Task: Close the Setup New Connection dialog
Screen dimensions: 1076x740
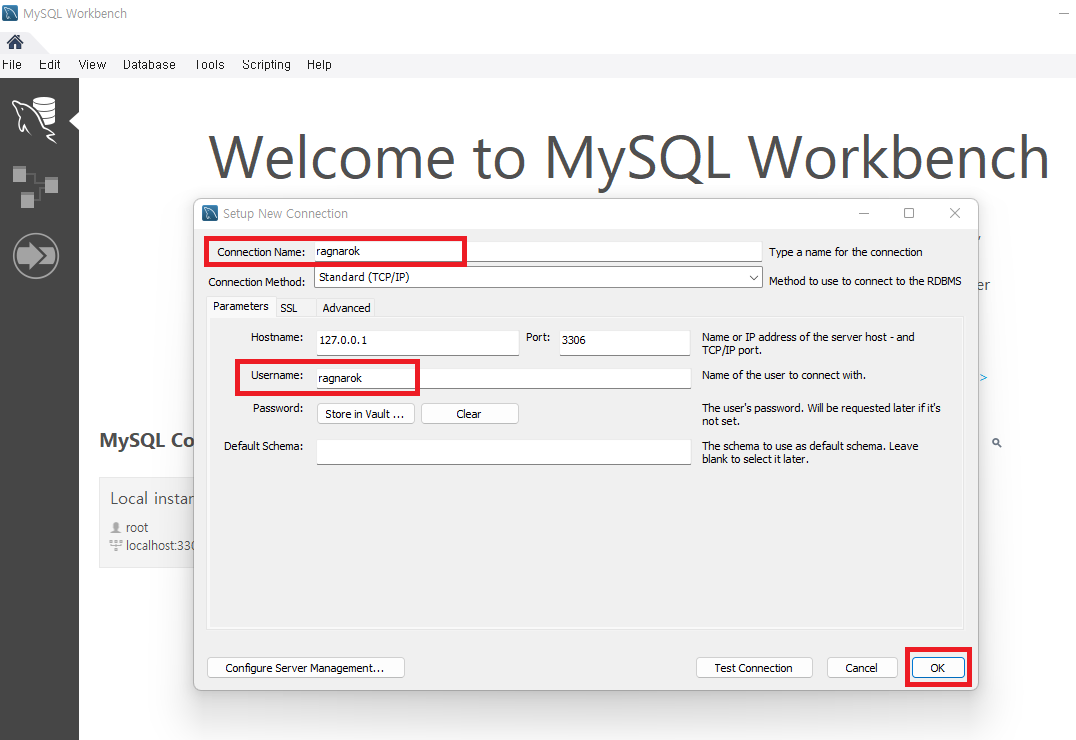Action: pyautogui.click(x=955, y=213)
